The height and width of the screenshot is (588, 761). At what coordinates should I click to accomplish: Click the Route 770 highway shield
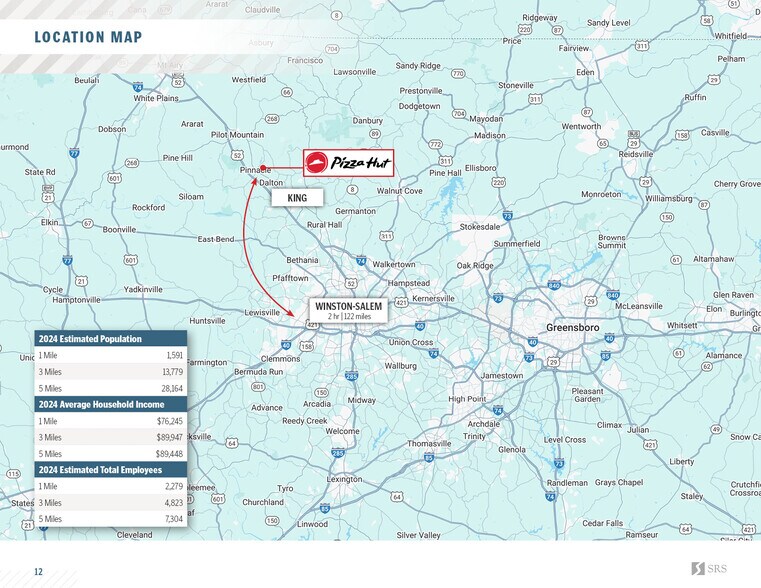[458, 74]
